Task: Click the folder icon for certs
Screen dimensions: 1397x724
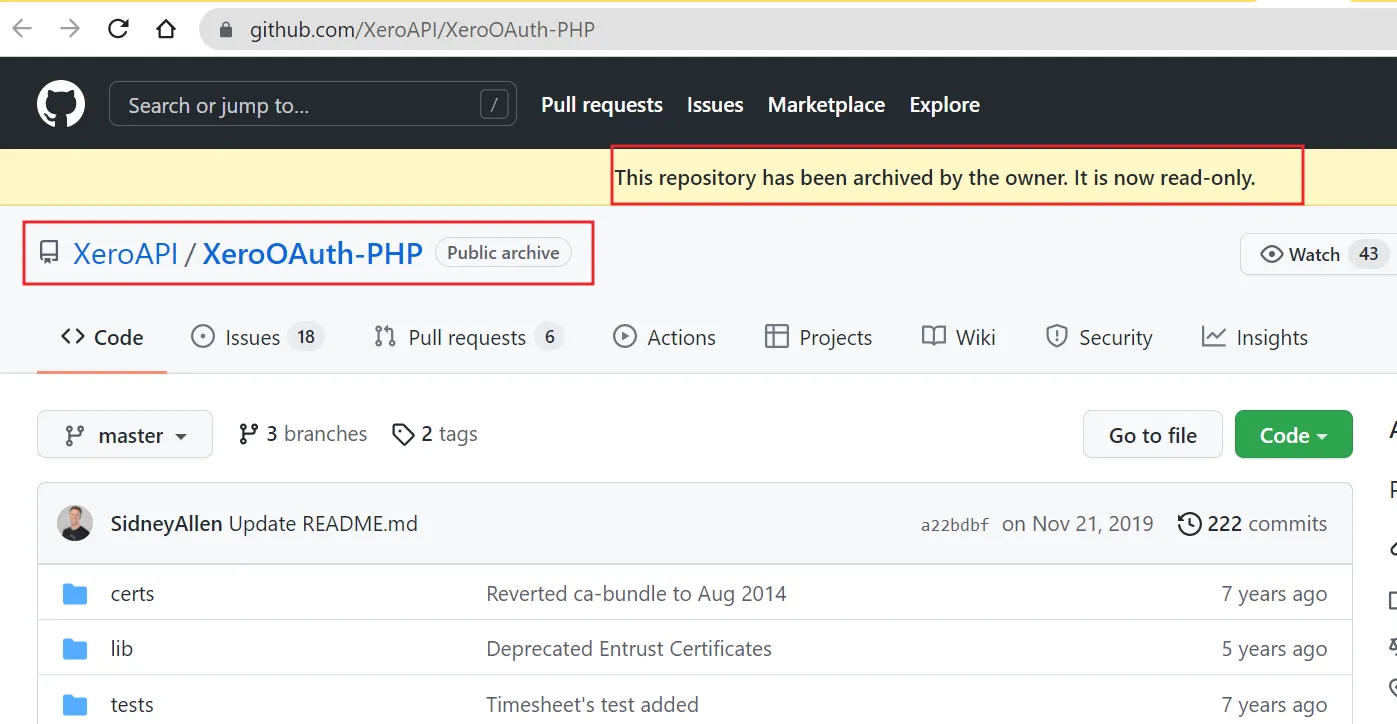Action: point(75,594)
